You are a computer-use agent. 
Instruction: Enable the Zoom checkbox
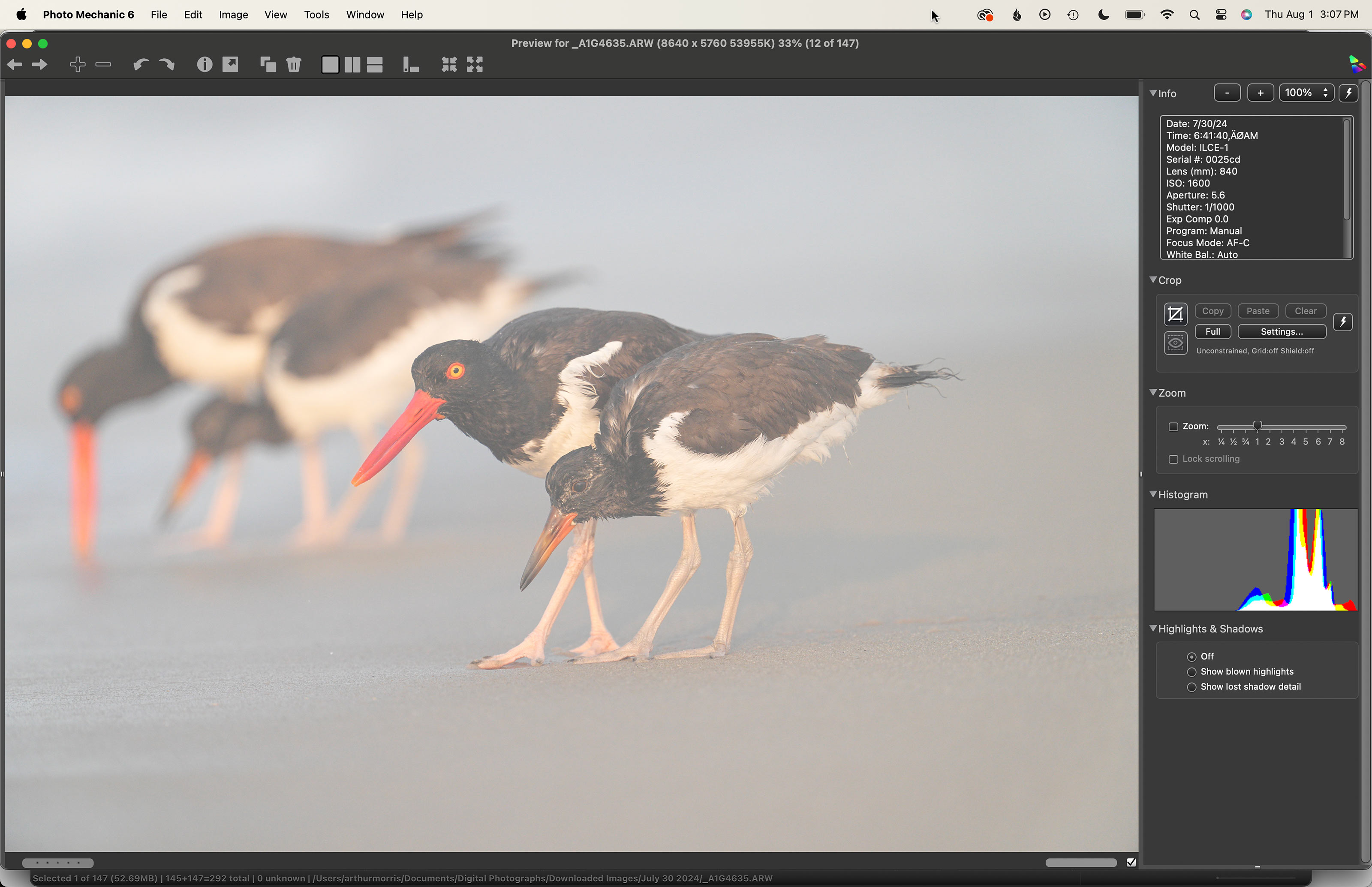coord(1173,427)
